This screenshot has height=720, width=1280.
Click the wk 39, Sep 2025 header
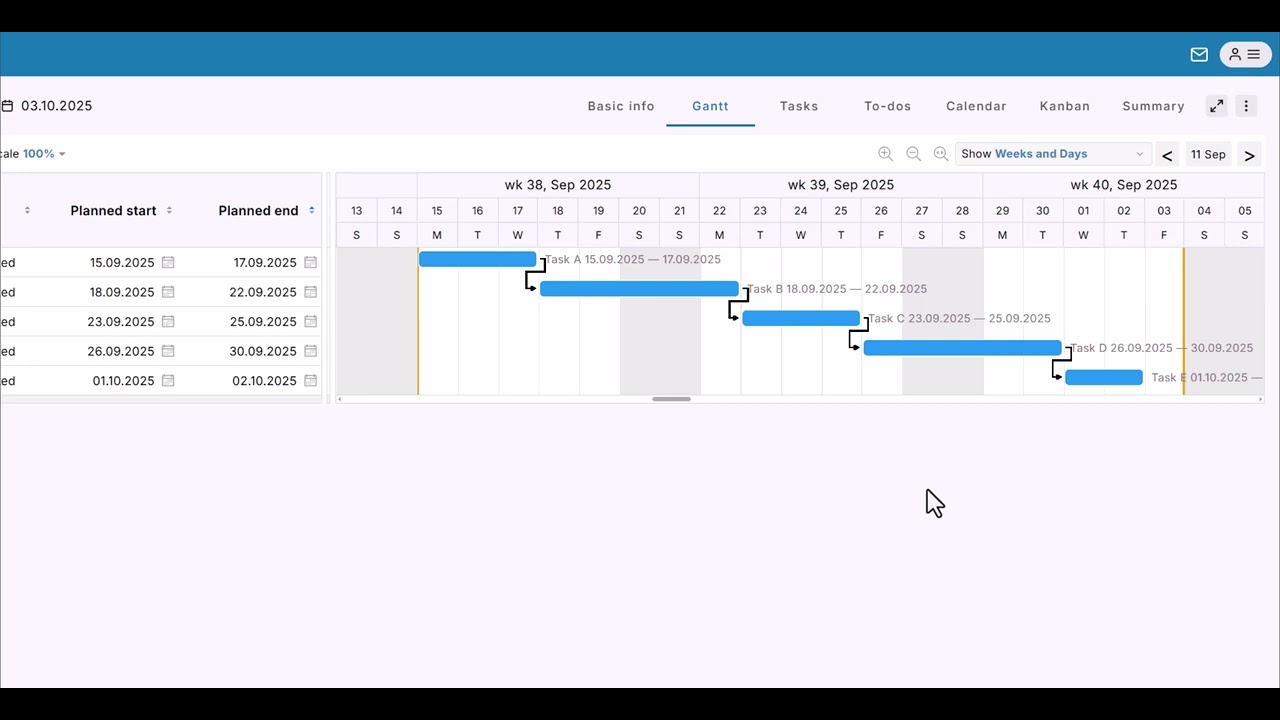(x=841, y=185)
